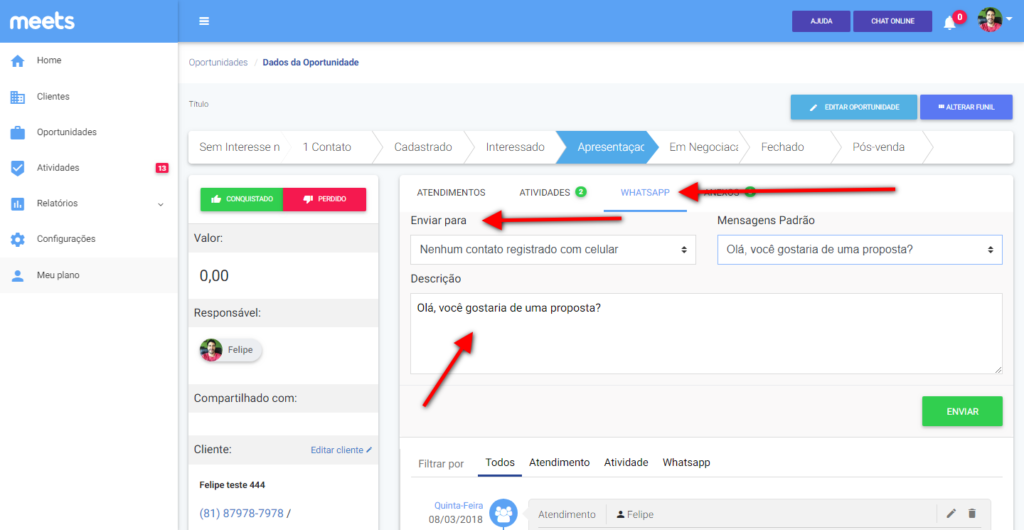Mark opportunity as Perdido
Screen dimensions: 1024x530
pos(325,199)
